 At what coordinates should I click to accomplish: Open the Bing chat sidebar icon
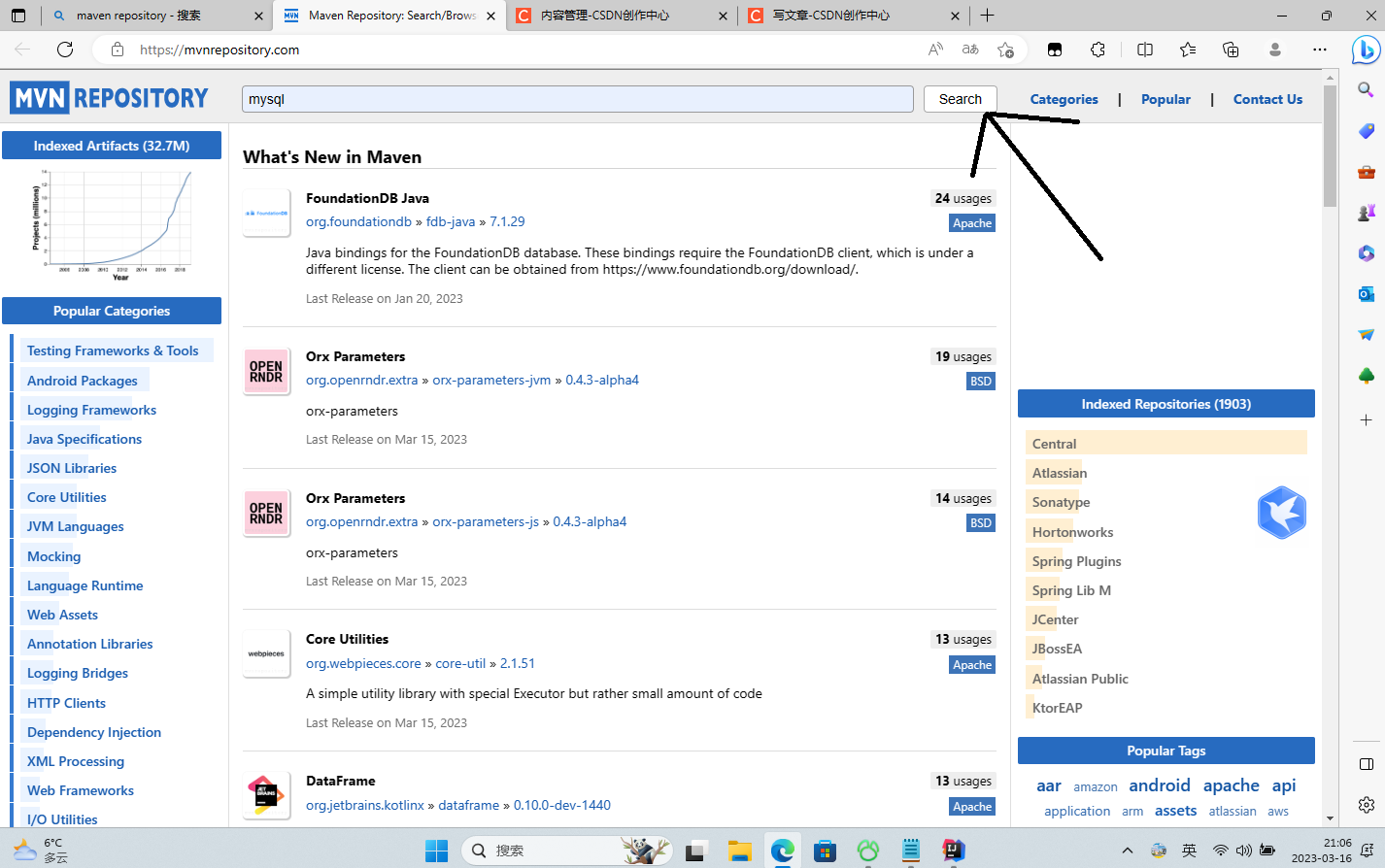pyautogui.click(x=1366, y=50)
